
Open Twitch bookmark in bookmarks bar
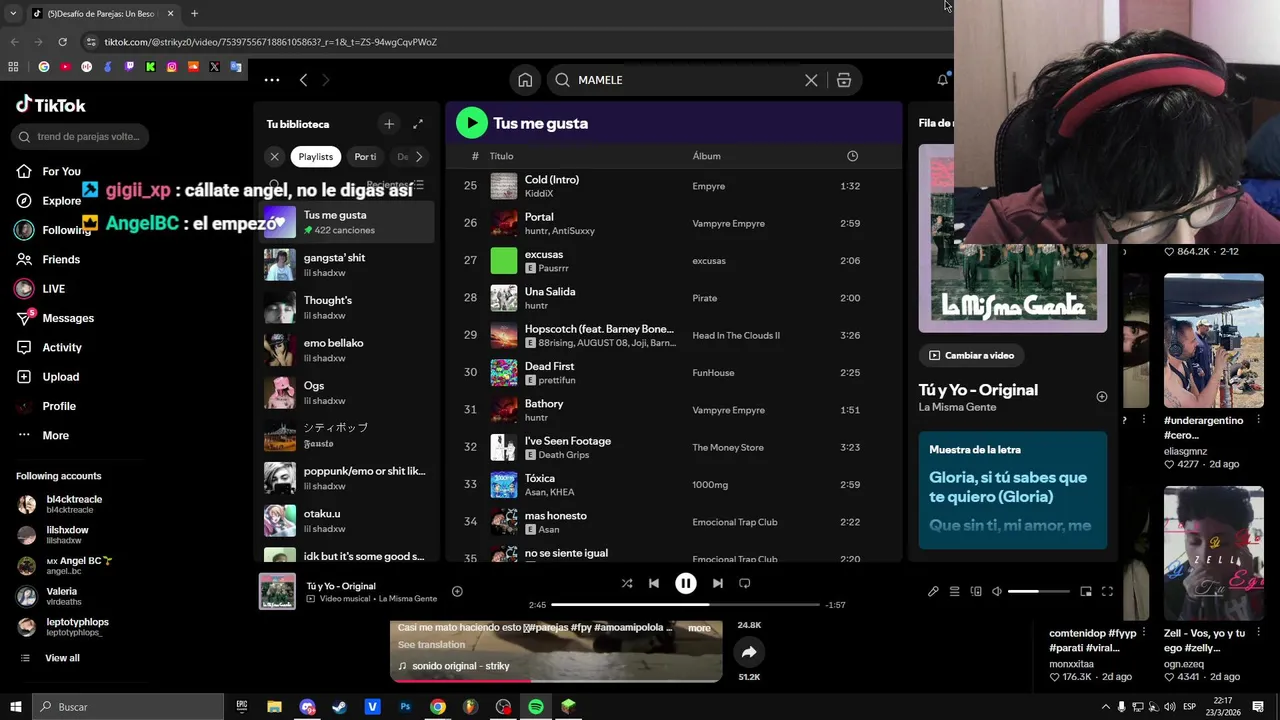[x=129, y=67]
